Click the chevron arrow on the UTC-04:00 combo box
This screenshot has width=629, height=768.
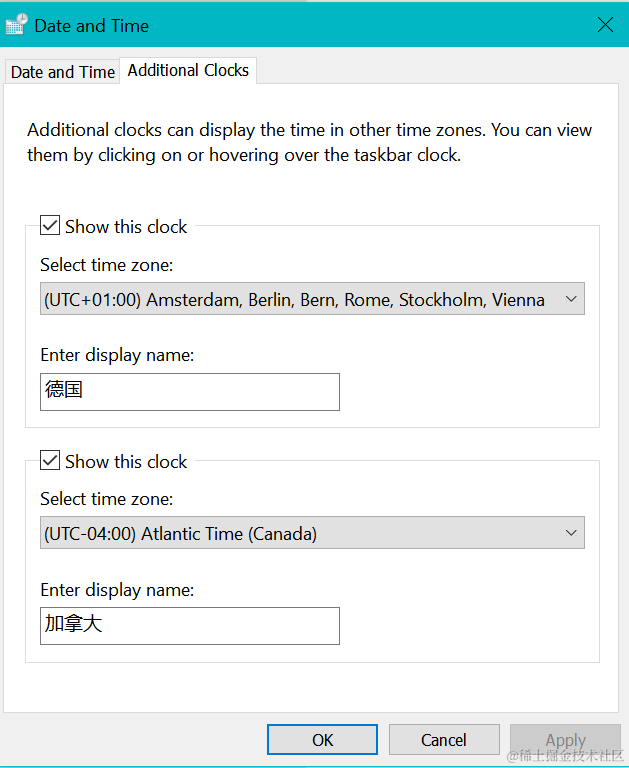click(572, 533)
